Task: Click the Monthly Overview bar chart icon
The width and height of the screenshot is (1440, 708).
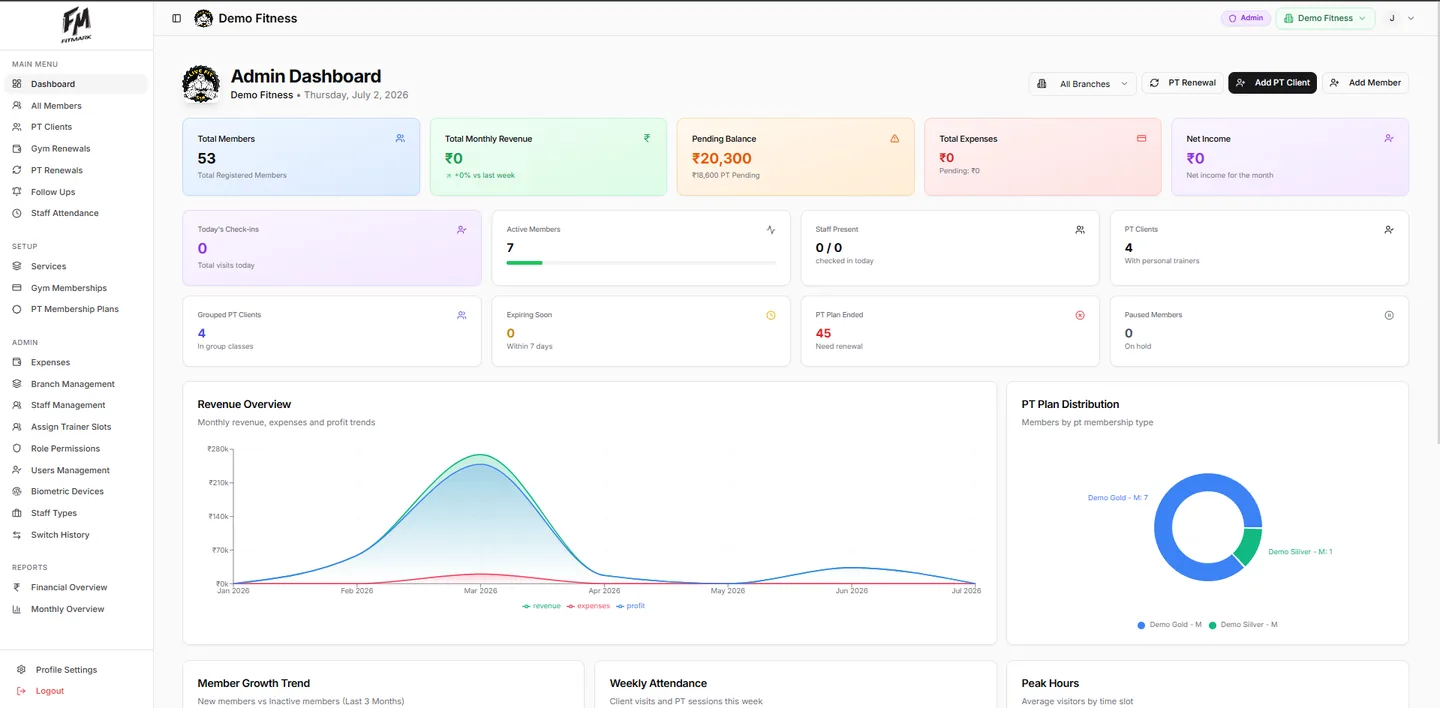Action: [x=17, y=609]
